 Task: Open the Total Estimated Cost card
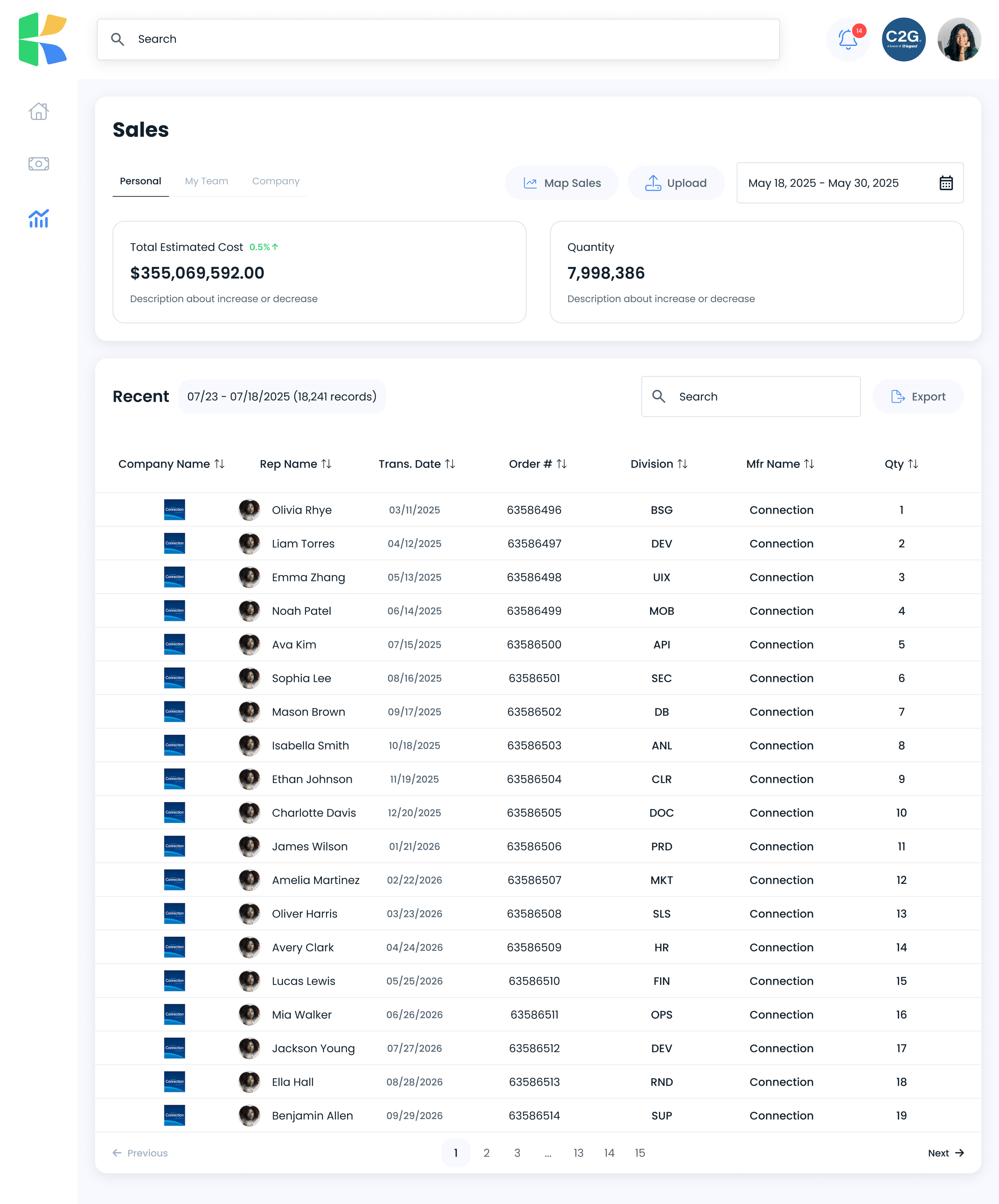click(x=319, y=272)
